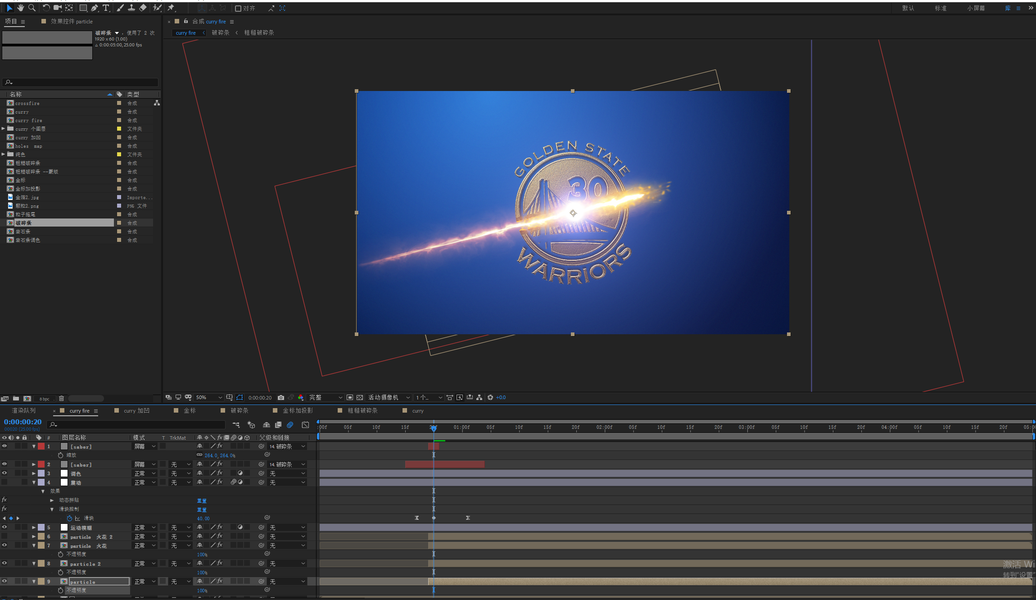This screenshot has height=600, width=1036.
Task: Select the Unified Camera tool
Action: [57, 8]
